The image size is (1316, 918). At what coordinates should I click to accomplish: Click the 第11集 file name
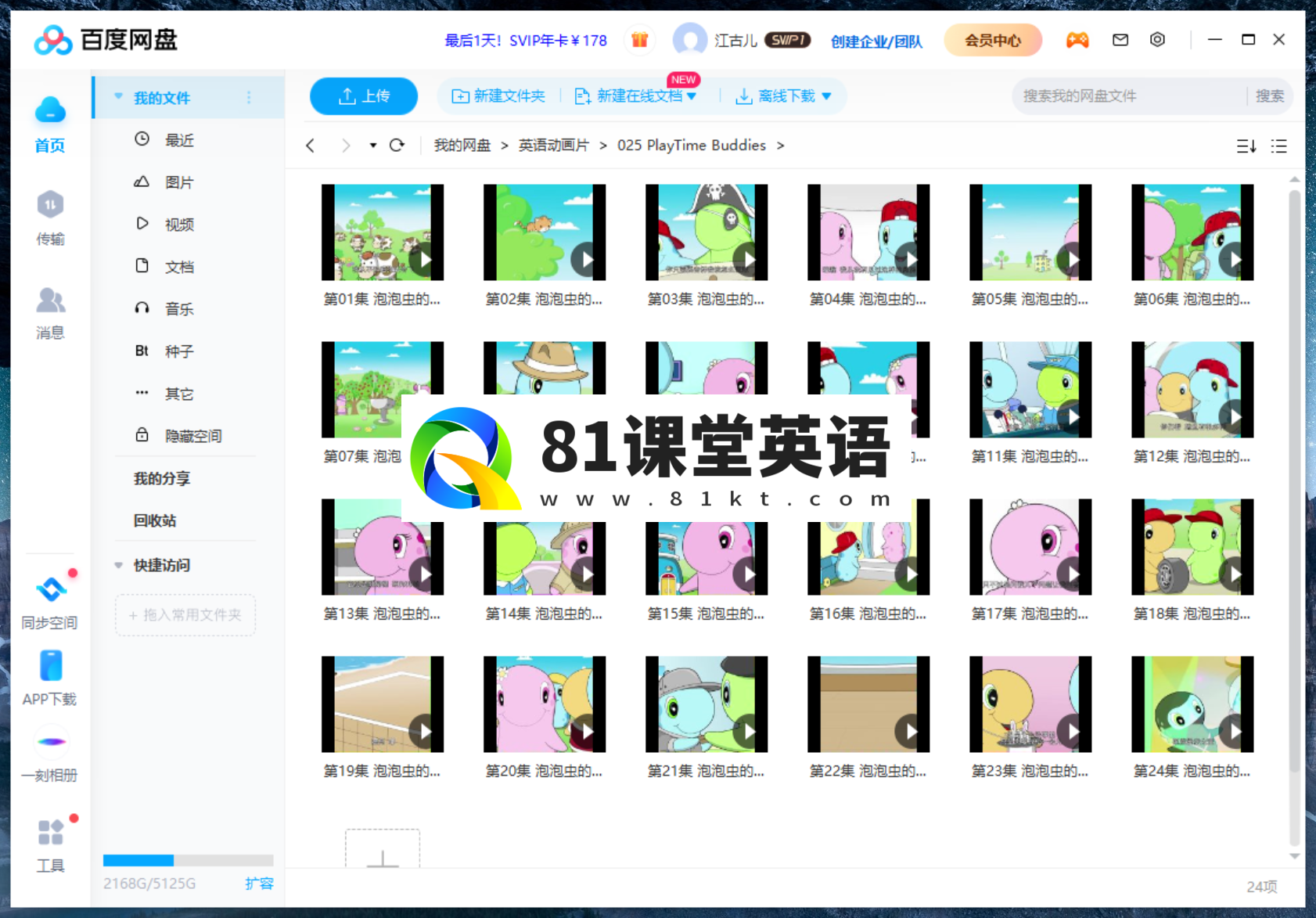(1030, 457)
